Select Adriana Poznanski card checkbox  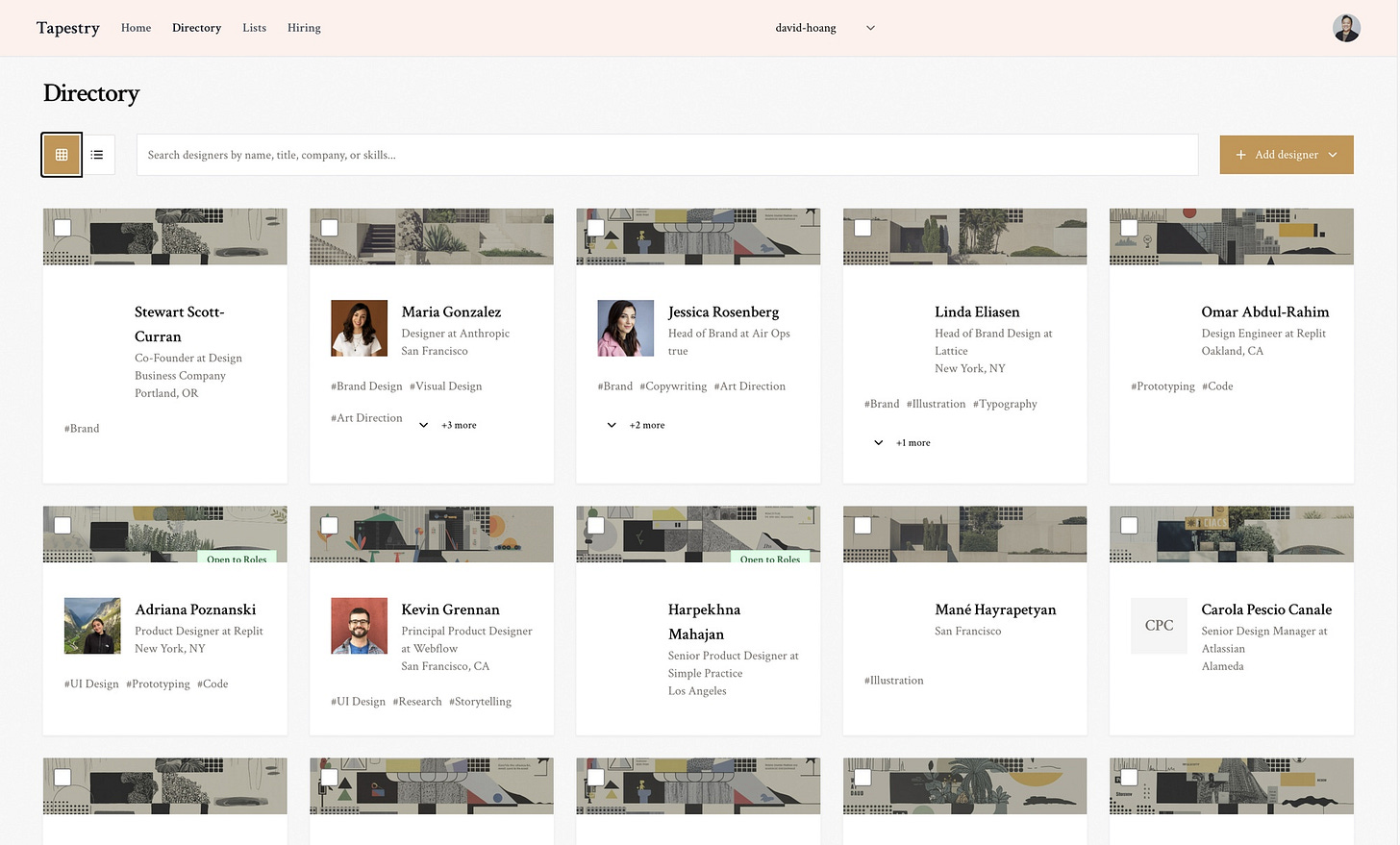62,526
